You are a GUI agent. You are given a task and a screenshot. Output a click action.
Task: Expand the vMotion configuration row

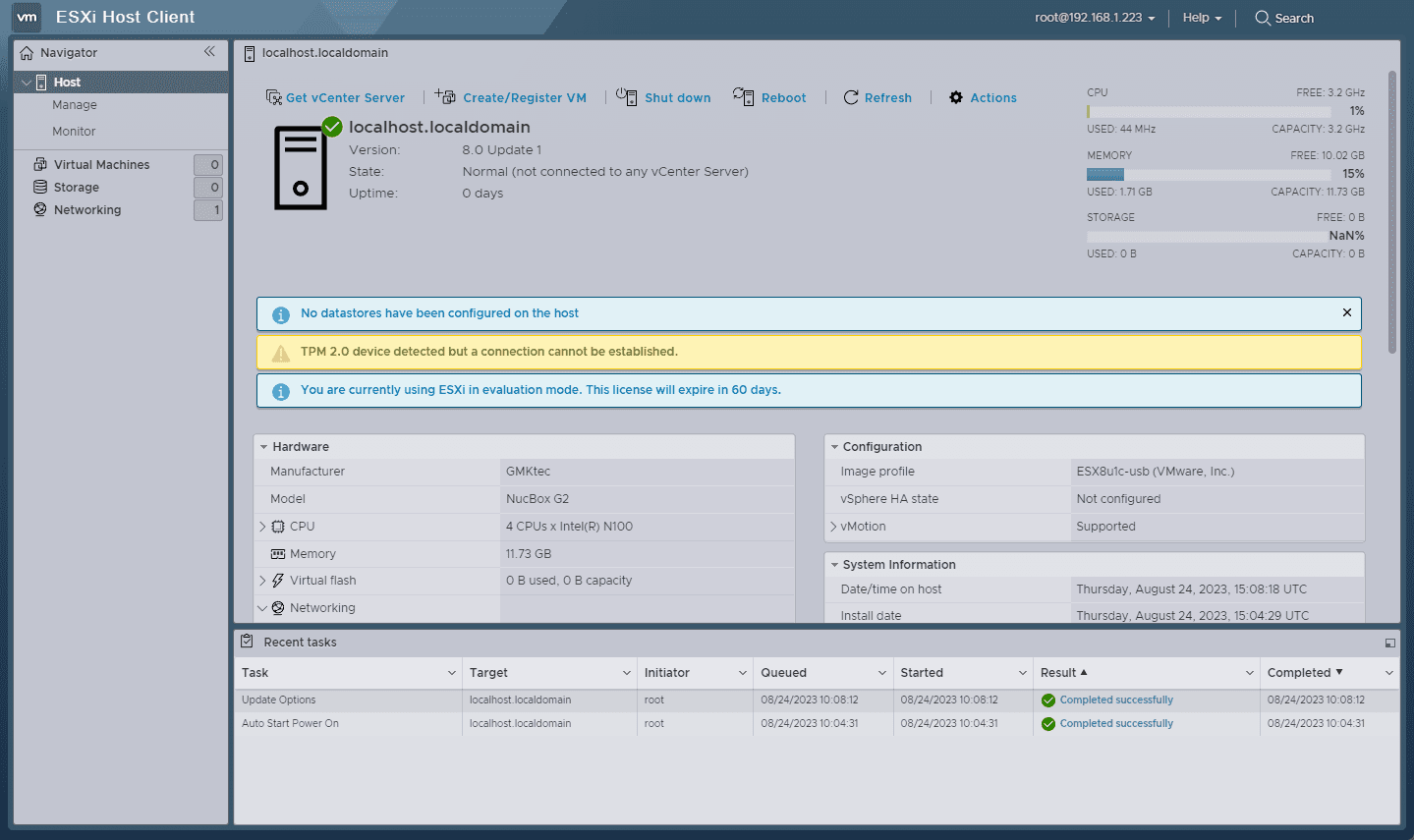(833, 527)
